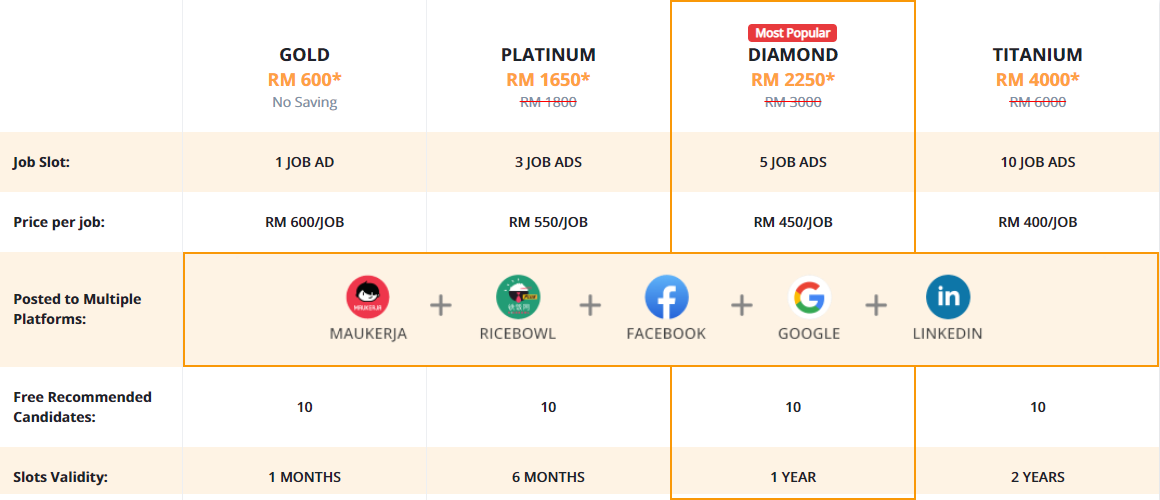Screen dimensions: 1160x500
Task: Click the 5 JOB ADS cell
Action: [793, 162]
